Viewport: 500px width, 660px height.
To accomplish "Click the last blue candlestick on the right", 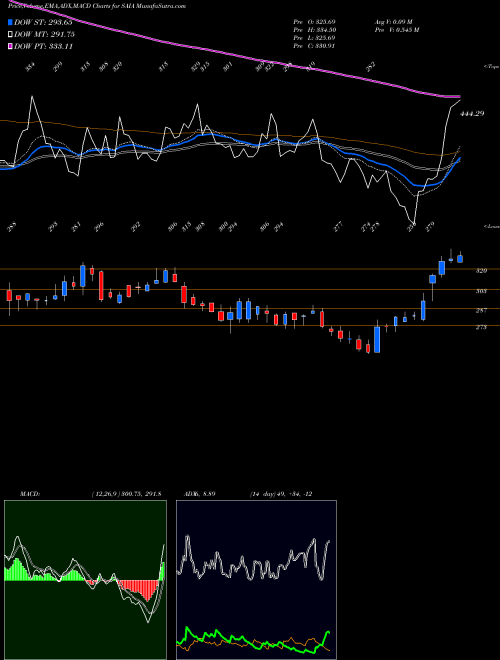I will coord(460,258).
